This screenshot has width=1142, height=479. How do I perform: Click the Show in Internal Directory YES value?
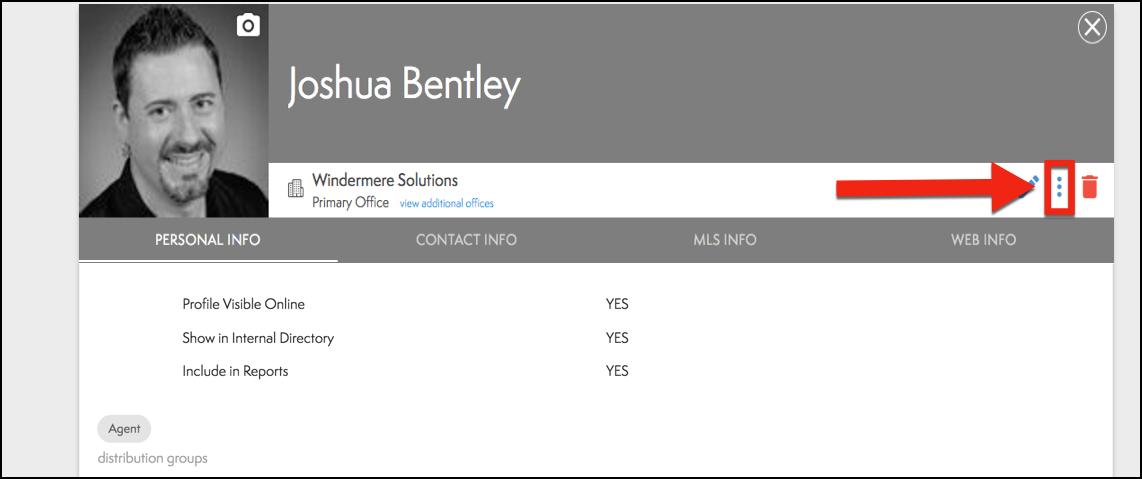(617, 338)
